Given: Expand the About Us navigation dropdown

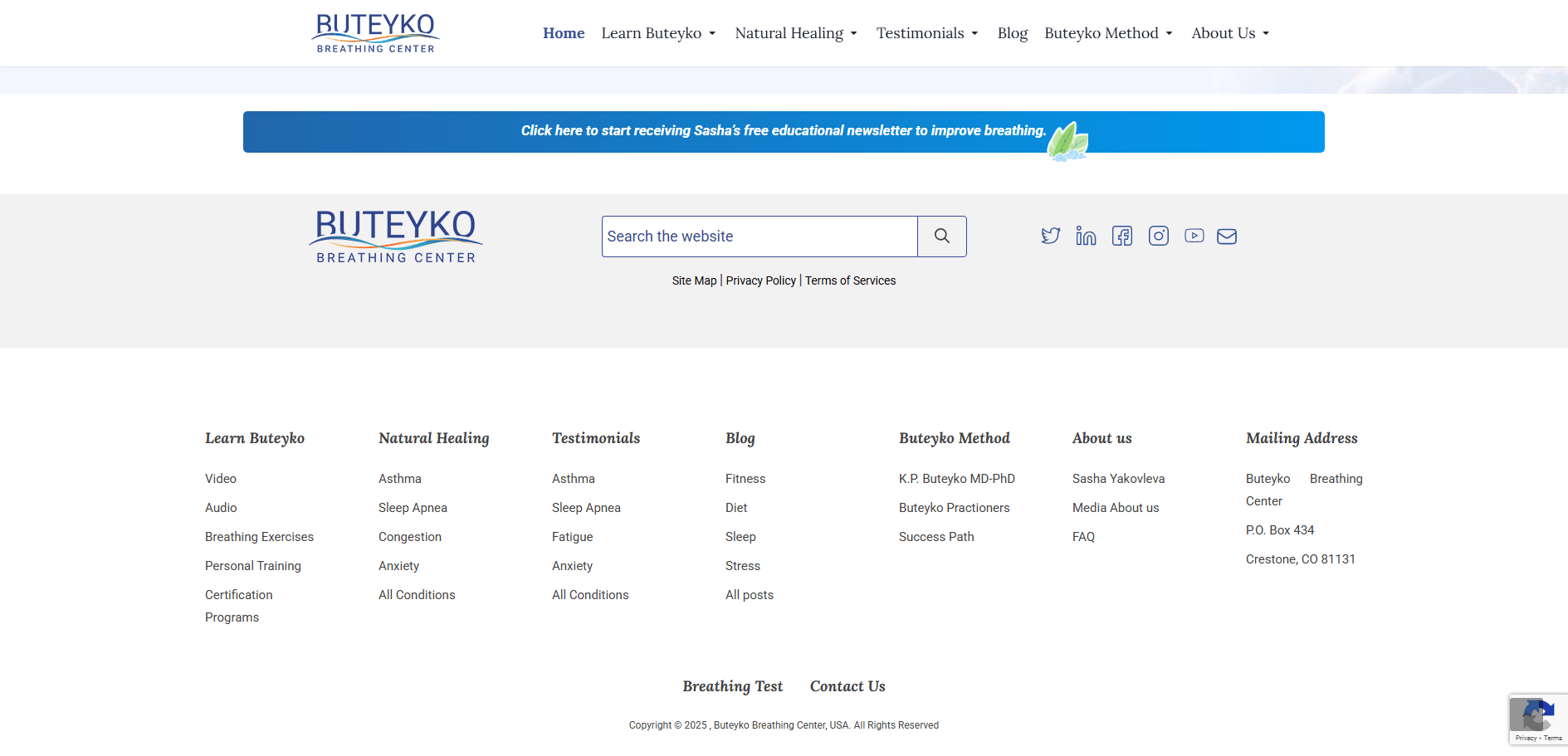Looking at the screenshot, I should pos(1229,33).
